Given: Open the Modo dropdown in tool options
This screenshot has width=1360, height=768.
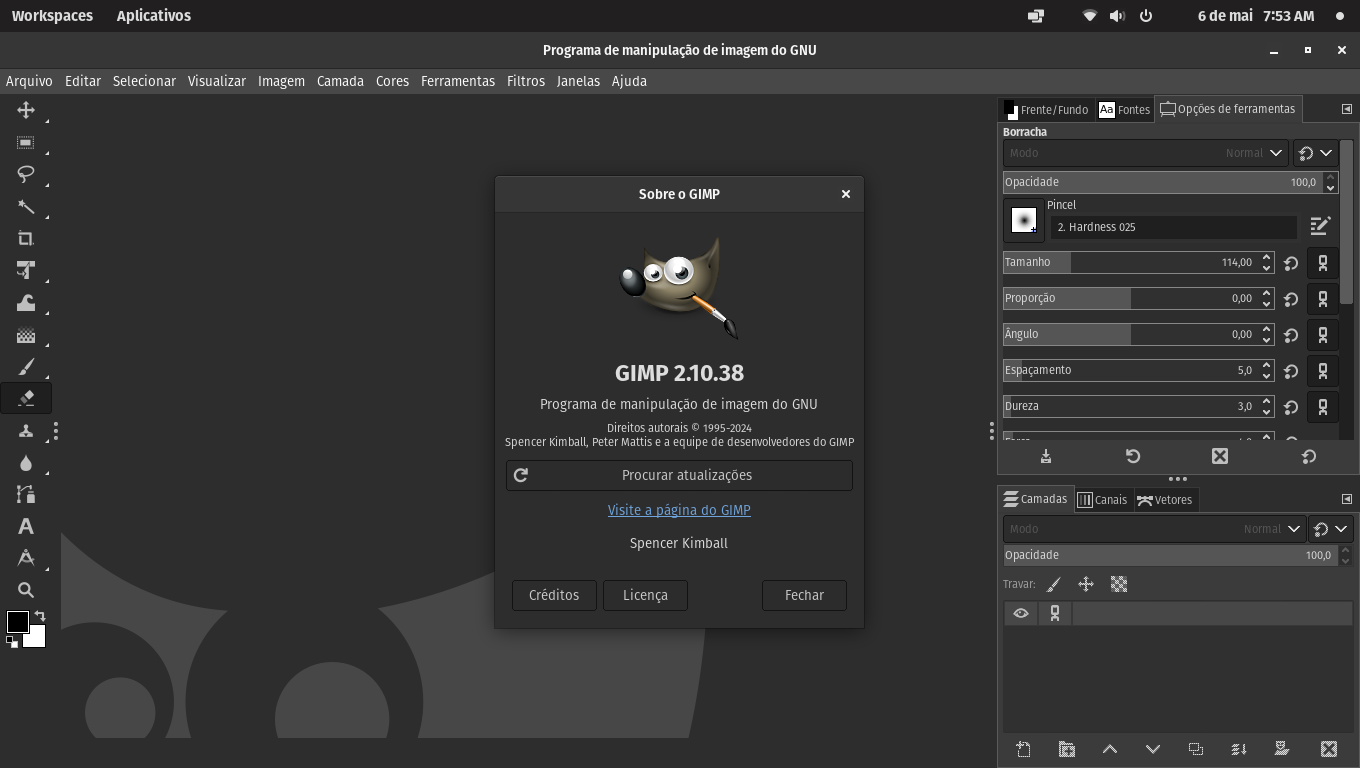Looking at the screenshot, I should point(1145,153).
